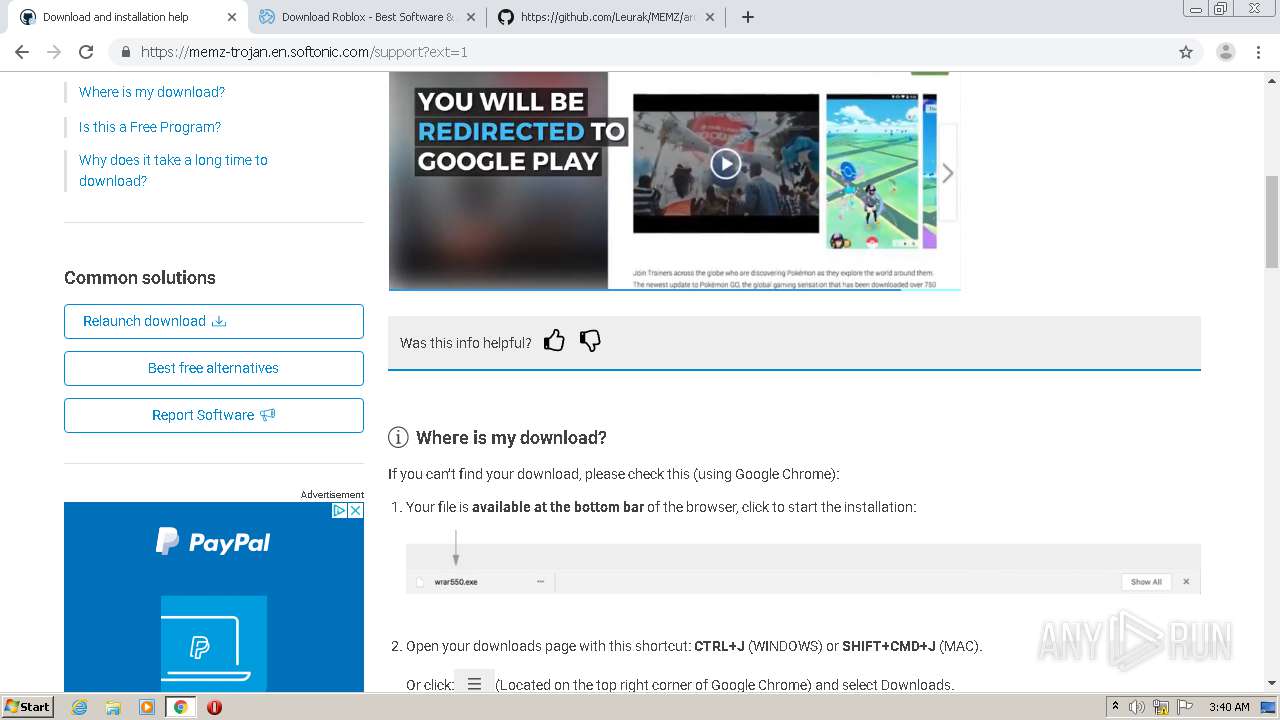This screenshot has width=1280, height=720.
Task: Open the media player taskbar icon
Action: 147,707
